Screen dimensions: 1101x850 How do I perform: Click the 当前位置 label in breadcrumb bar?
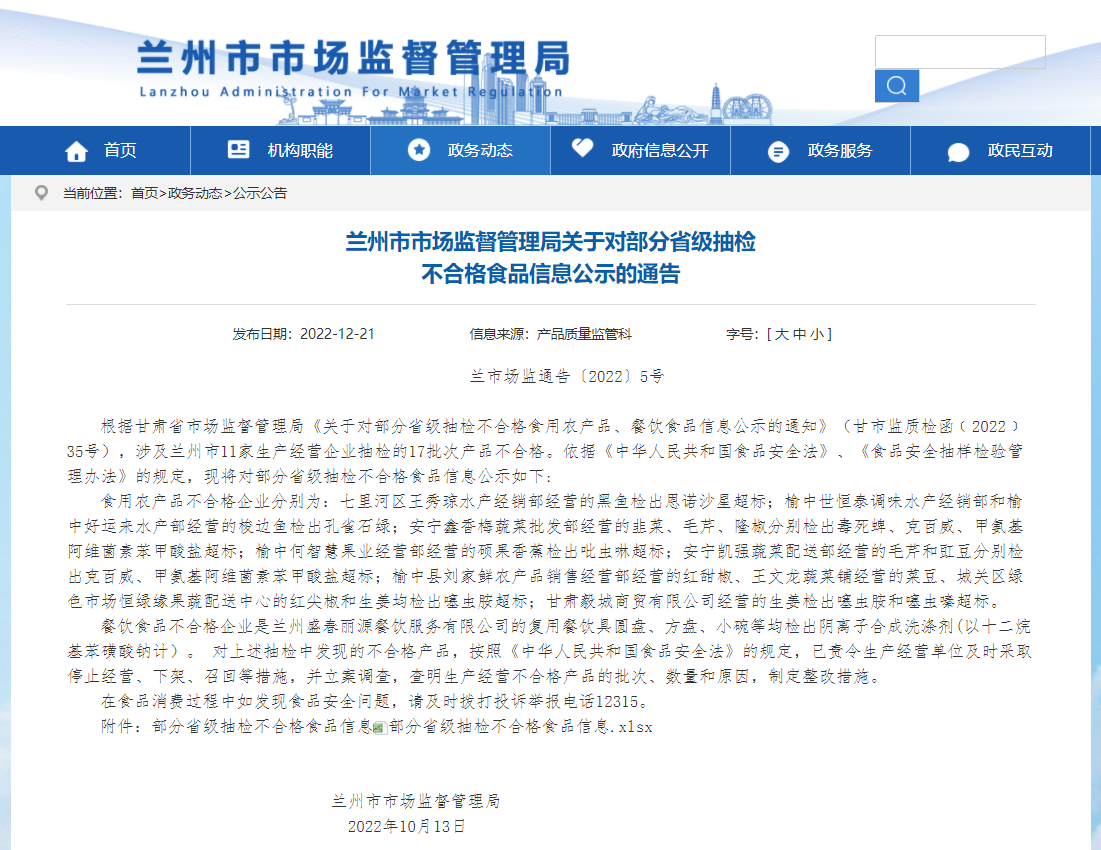click(x=91, y=193)
